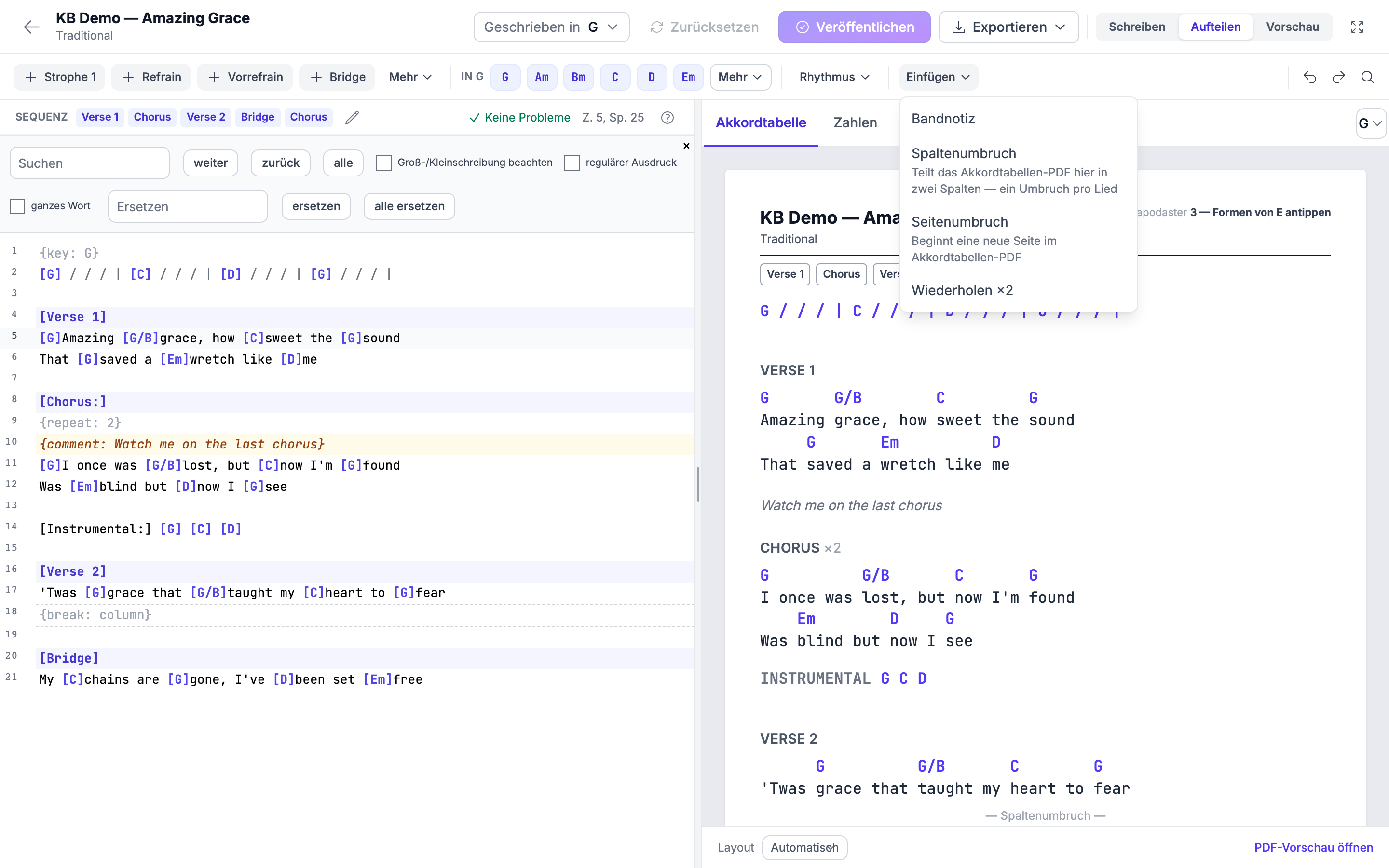This screenshot has height=868, width=1389.
Task: Switch to Vorschau mode
Action: point(1293,27)
